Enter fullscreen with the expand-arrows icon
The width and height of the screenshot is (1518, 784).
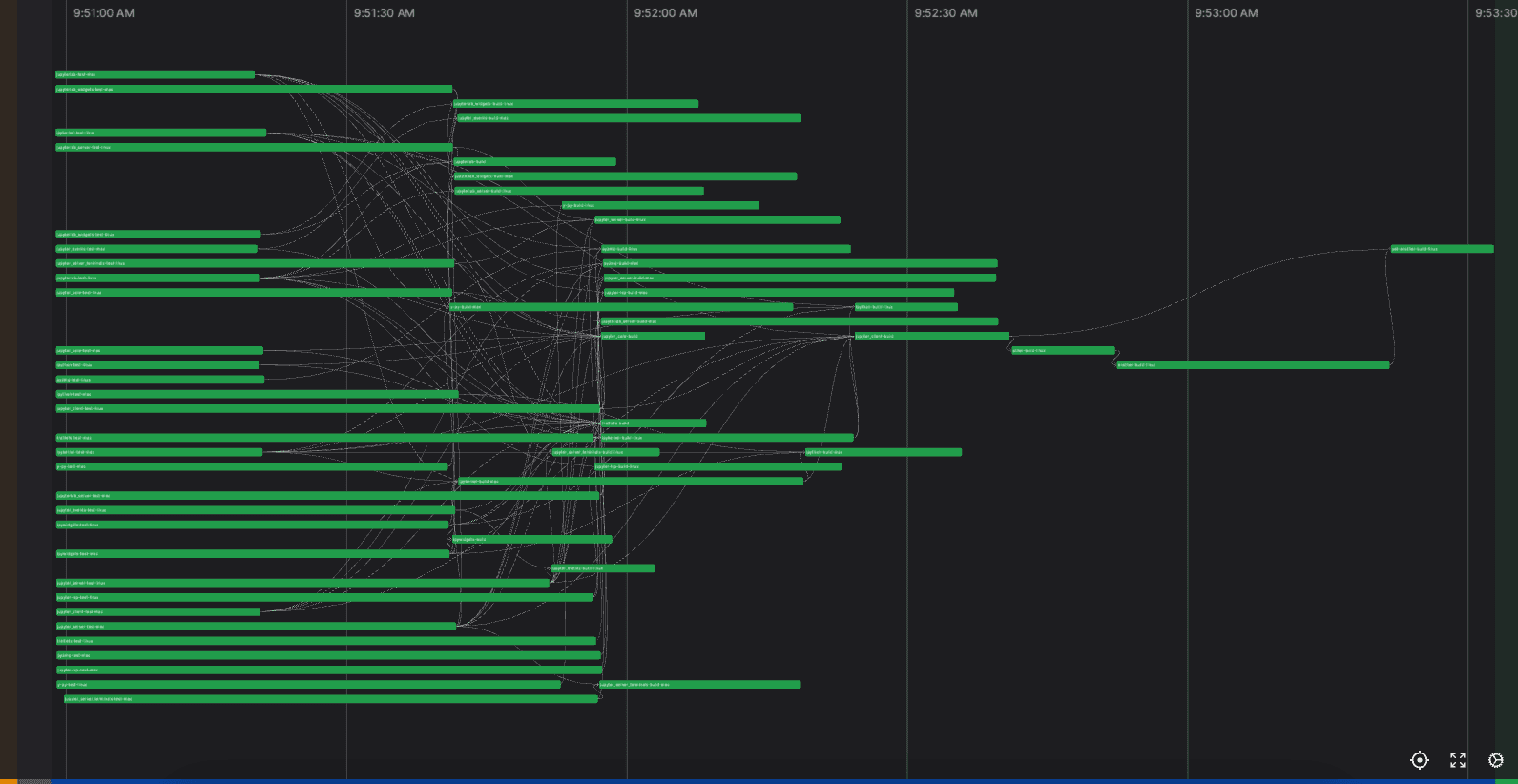coord(1457,760)
